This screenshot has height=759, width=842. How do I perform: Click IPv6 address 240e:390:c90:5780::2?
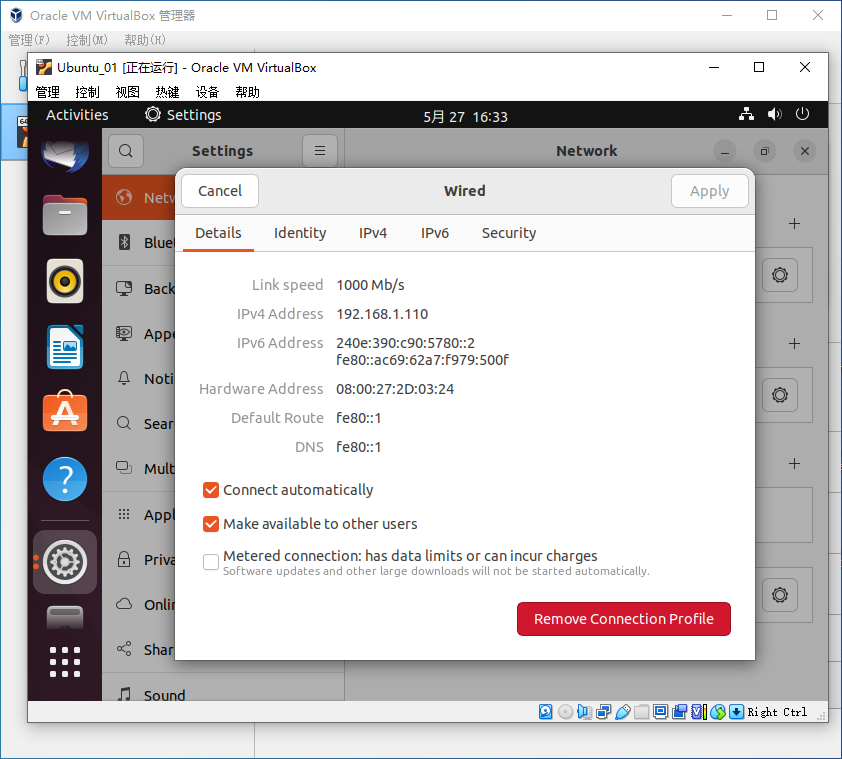405,343
